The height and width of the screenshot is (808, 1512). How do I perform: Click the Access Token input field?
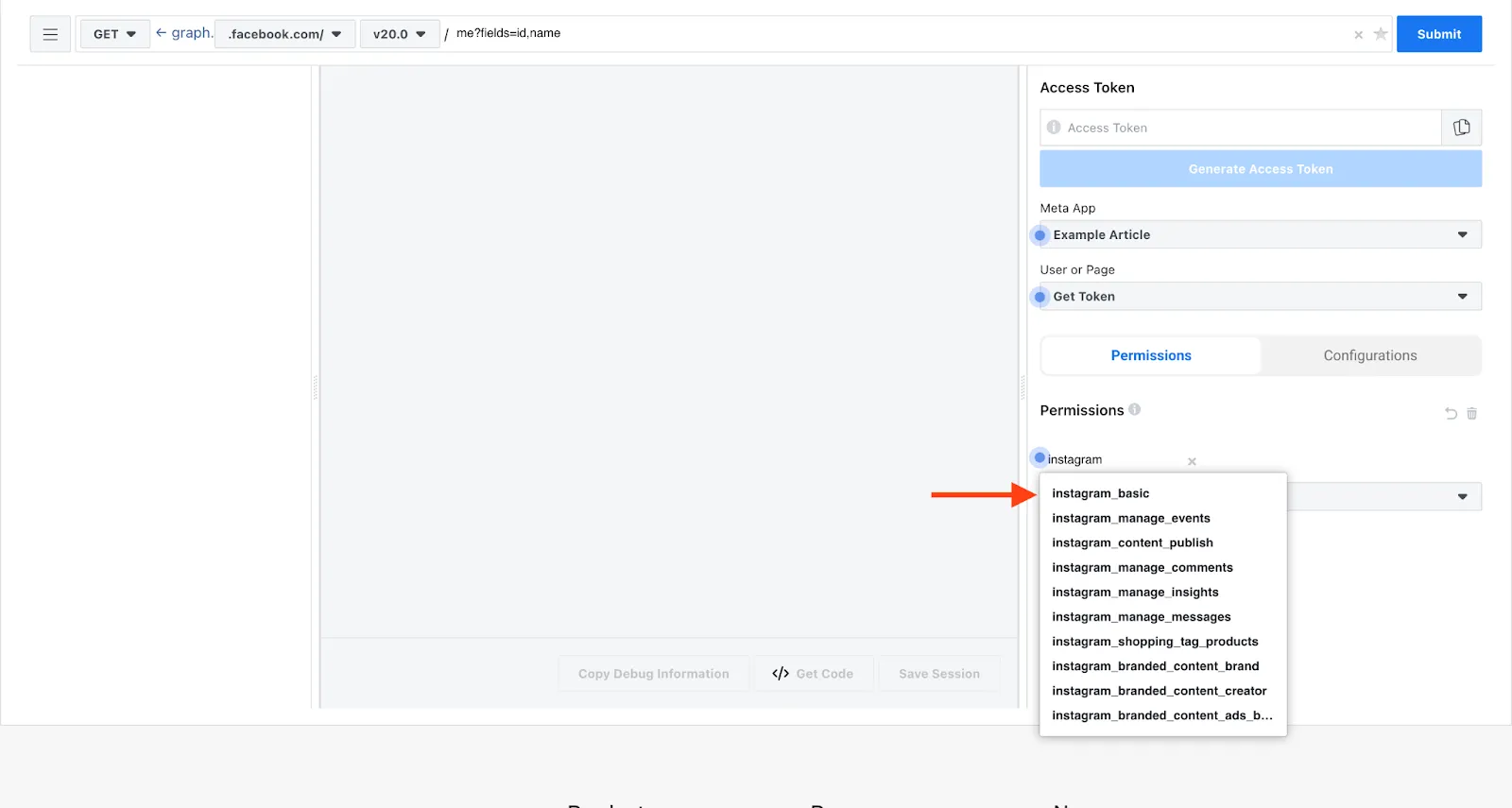click(1241, 128)
